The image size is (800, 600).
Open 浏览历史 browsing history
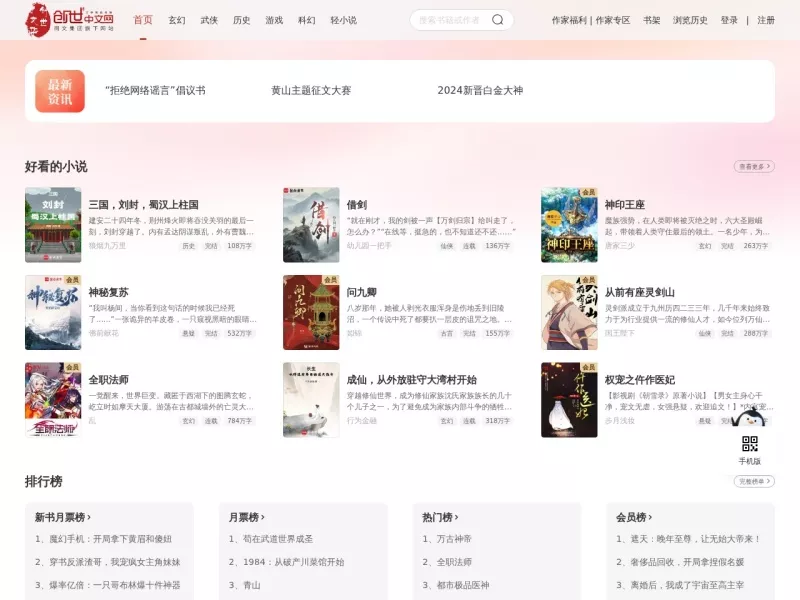690,20
